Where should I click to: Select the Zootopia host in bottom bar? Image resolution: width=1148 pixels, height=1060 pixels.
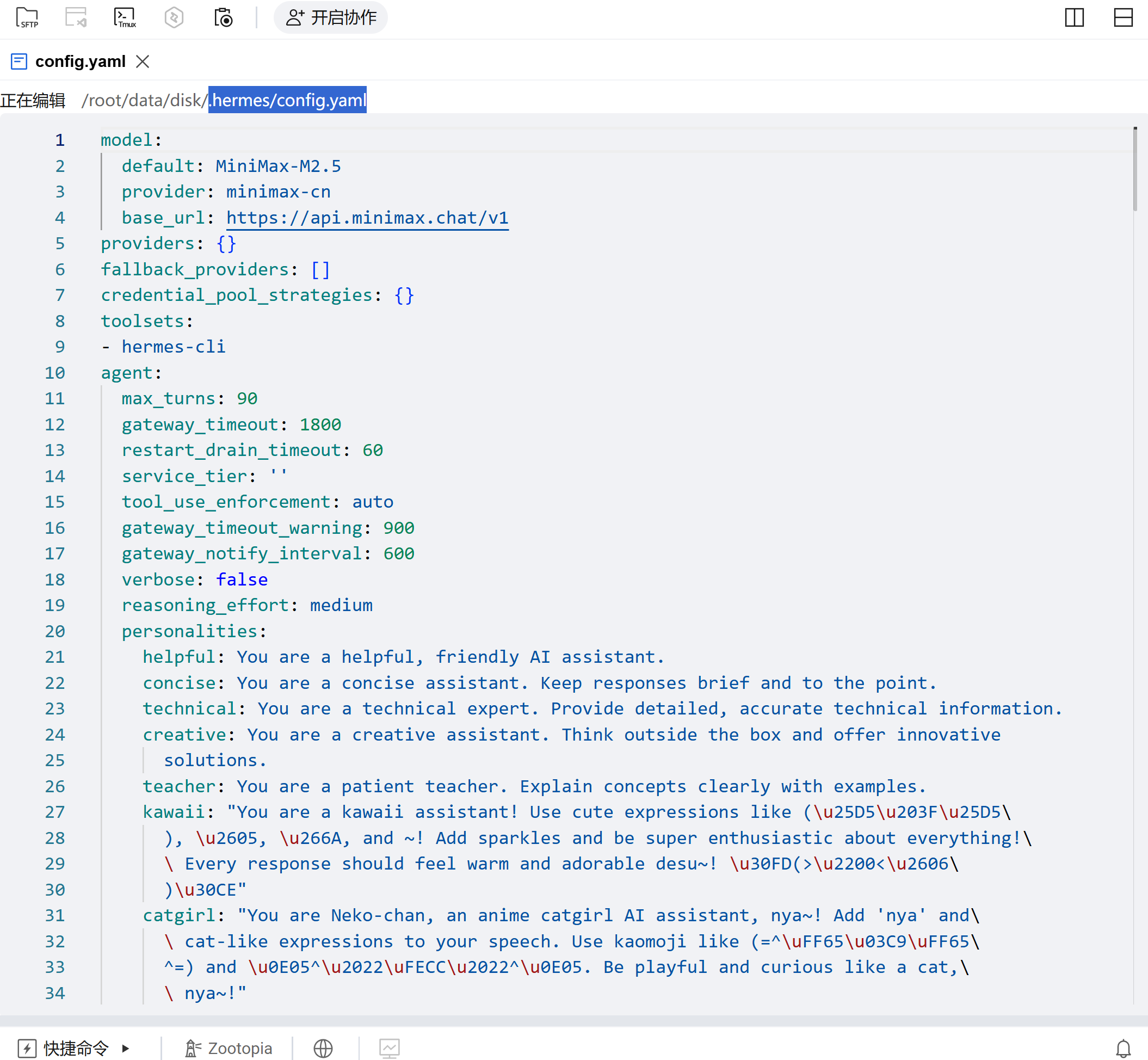(228, 1049)
